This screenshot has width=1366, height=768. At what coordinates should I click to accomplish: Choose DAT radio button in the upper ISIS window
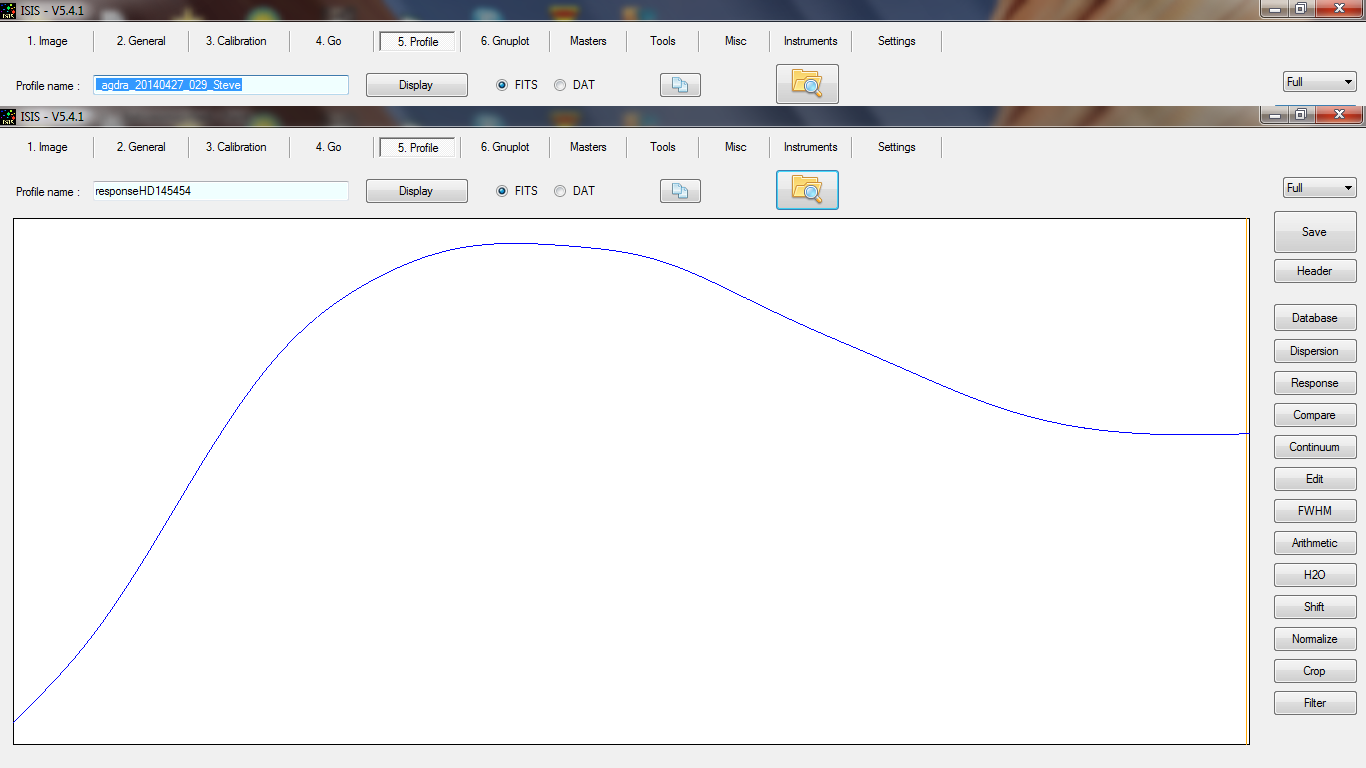tap(560, 85)
